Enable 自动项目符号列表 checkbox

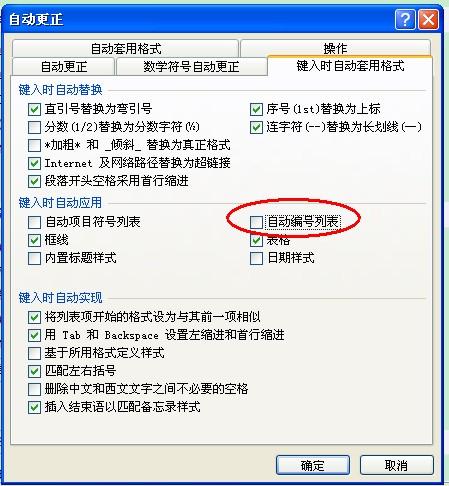coord(34,222)
